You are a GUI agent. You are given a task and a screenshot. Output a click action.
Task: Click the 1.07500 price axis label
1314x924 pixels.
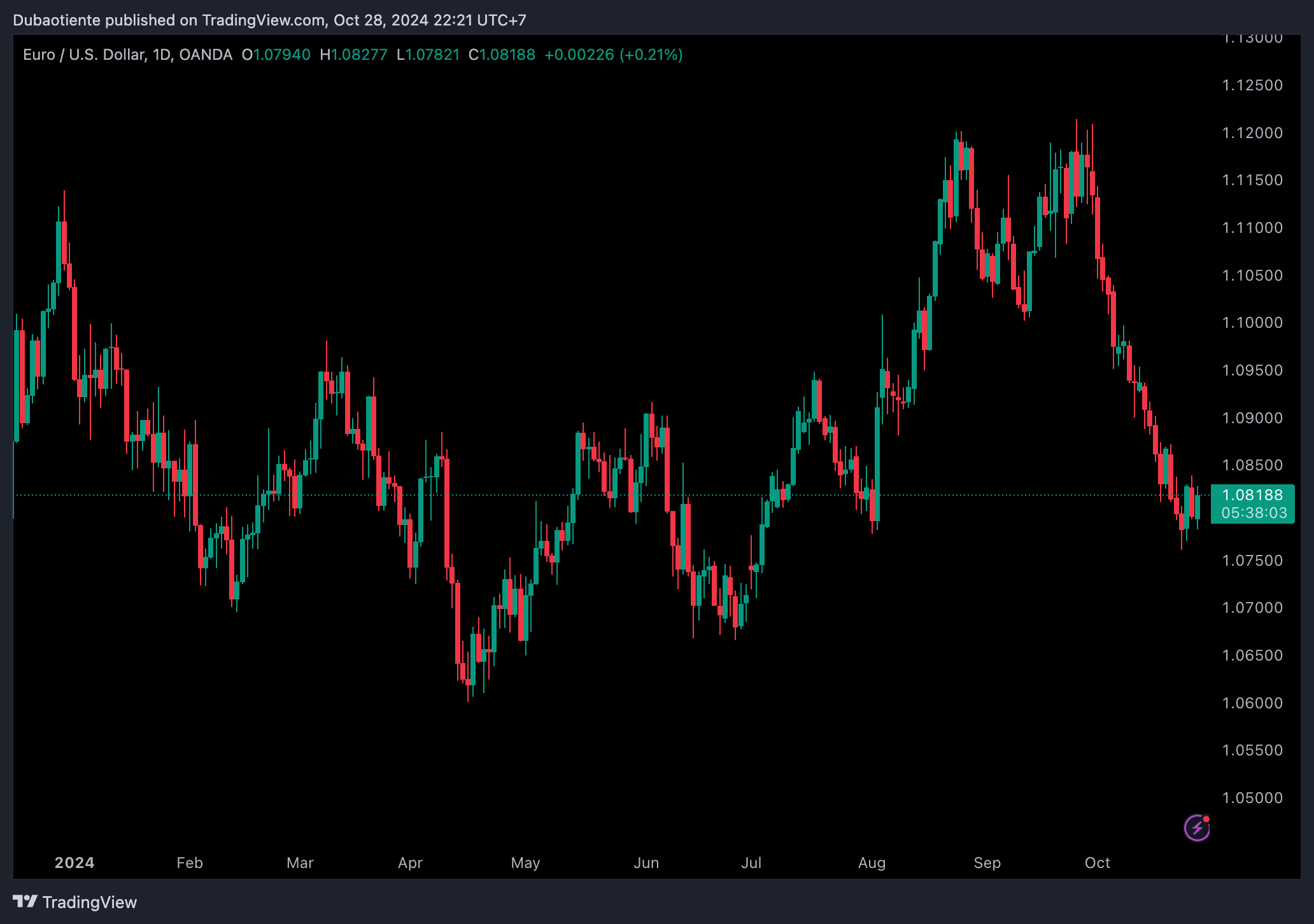coord(1252,561)
